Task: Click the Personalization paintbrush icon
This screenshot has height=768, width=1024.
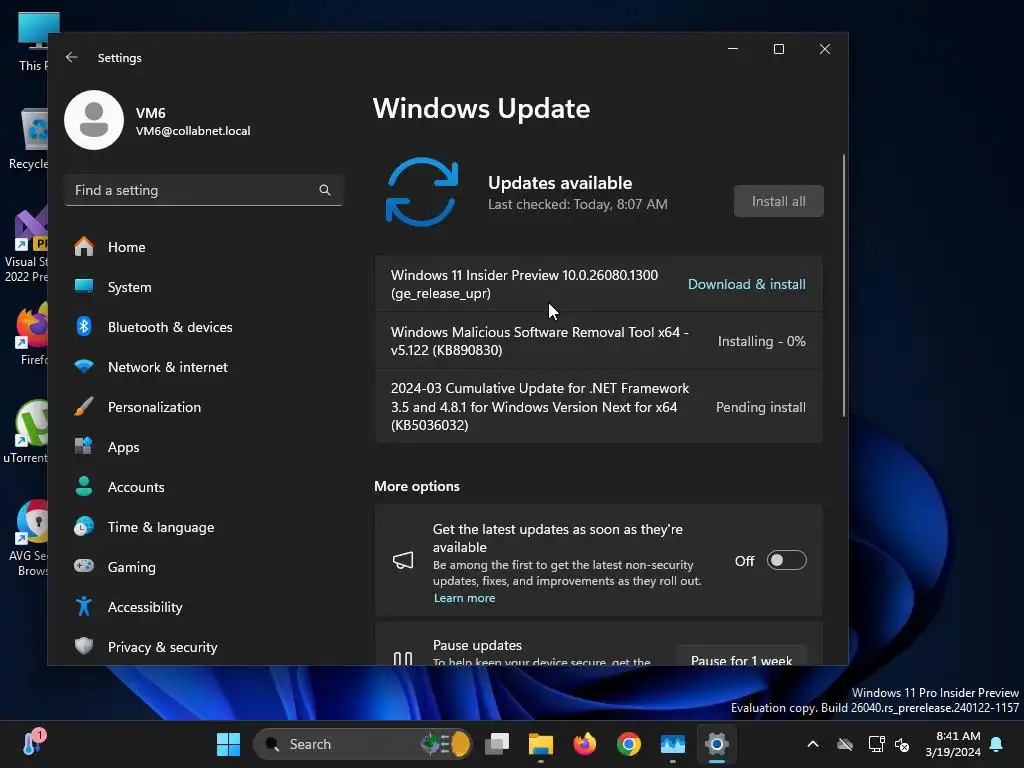Action: (84, 407)
